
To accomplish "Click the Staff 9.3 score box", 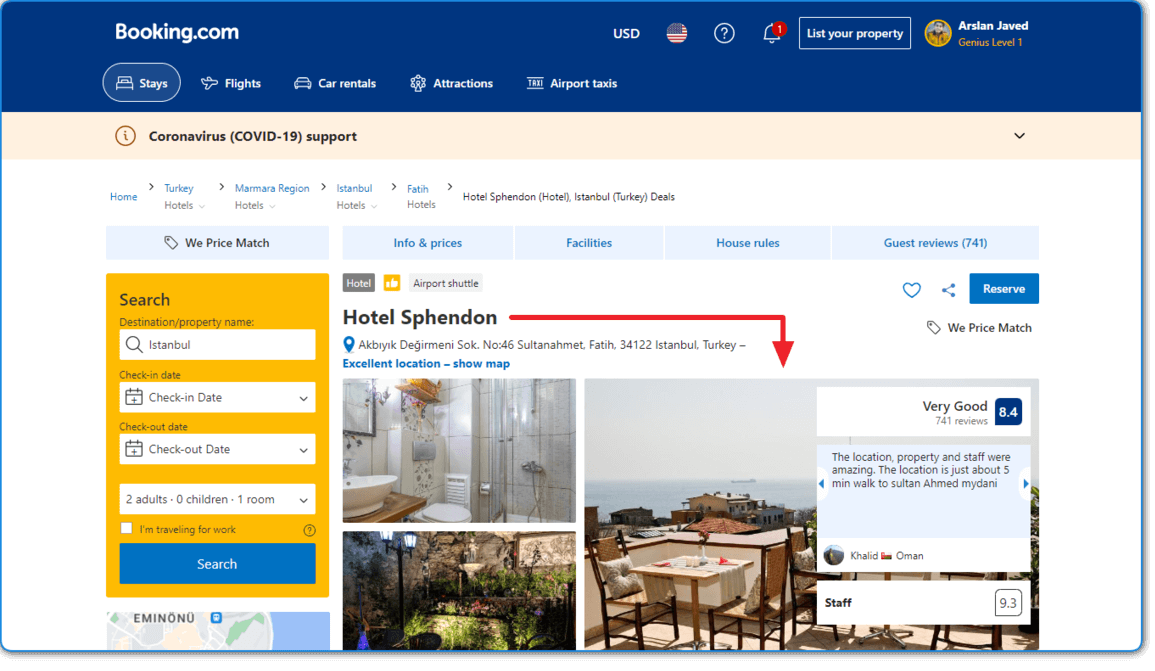I will pos(924,603).
